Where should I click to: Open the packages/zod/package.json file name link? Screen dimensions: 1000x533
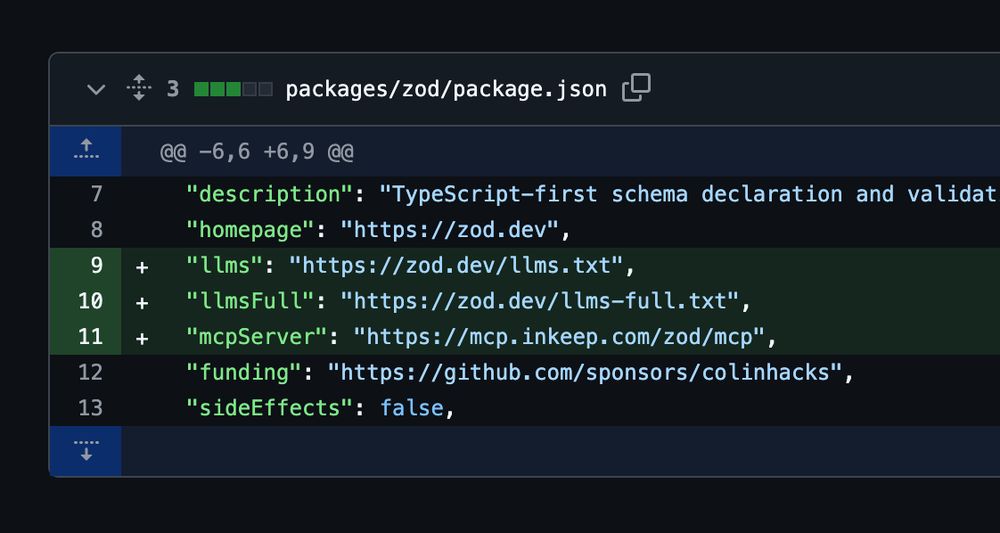click(x=446, y=89)
